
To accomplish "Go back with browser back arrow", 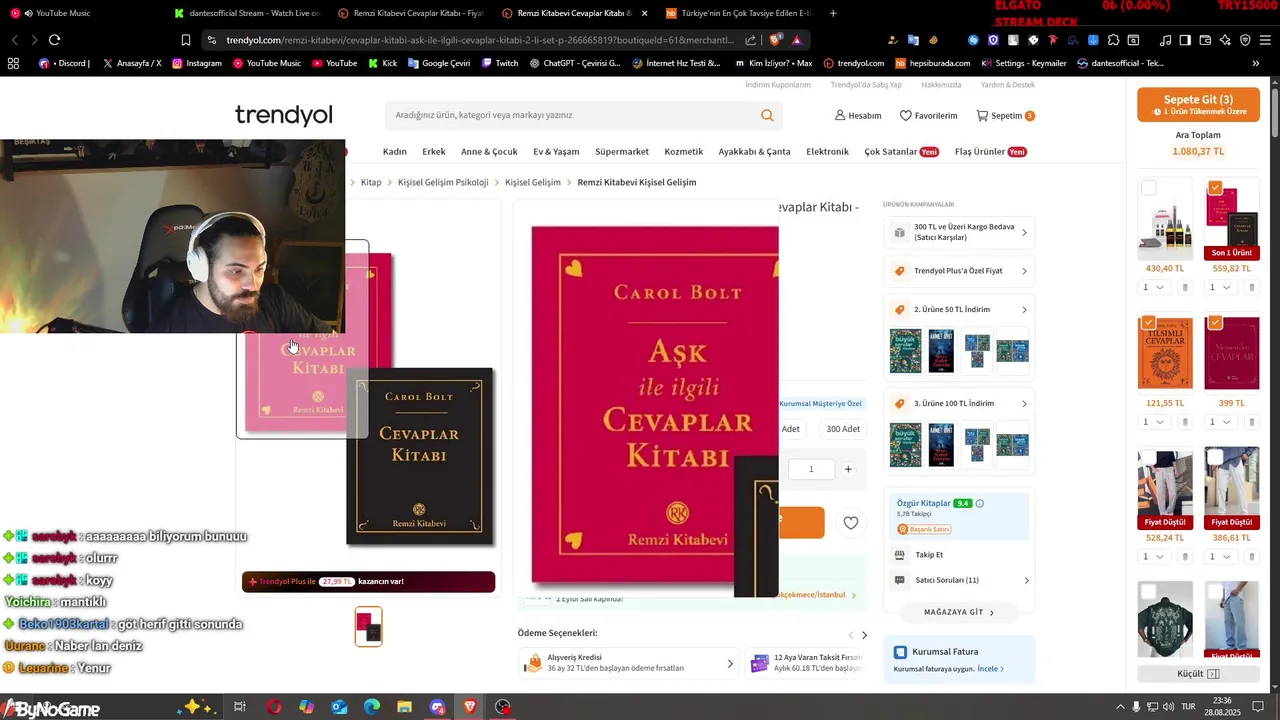I will [x=14, y=40].
